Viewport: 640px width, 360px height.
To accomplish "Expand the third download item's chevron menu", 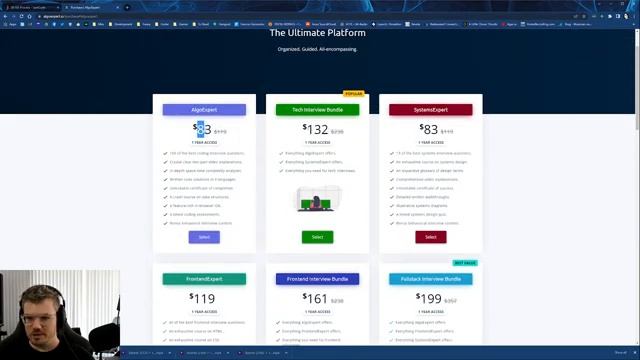I will (286, 353).
